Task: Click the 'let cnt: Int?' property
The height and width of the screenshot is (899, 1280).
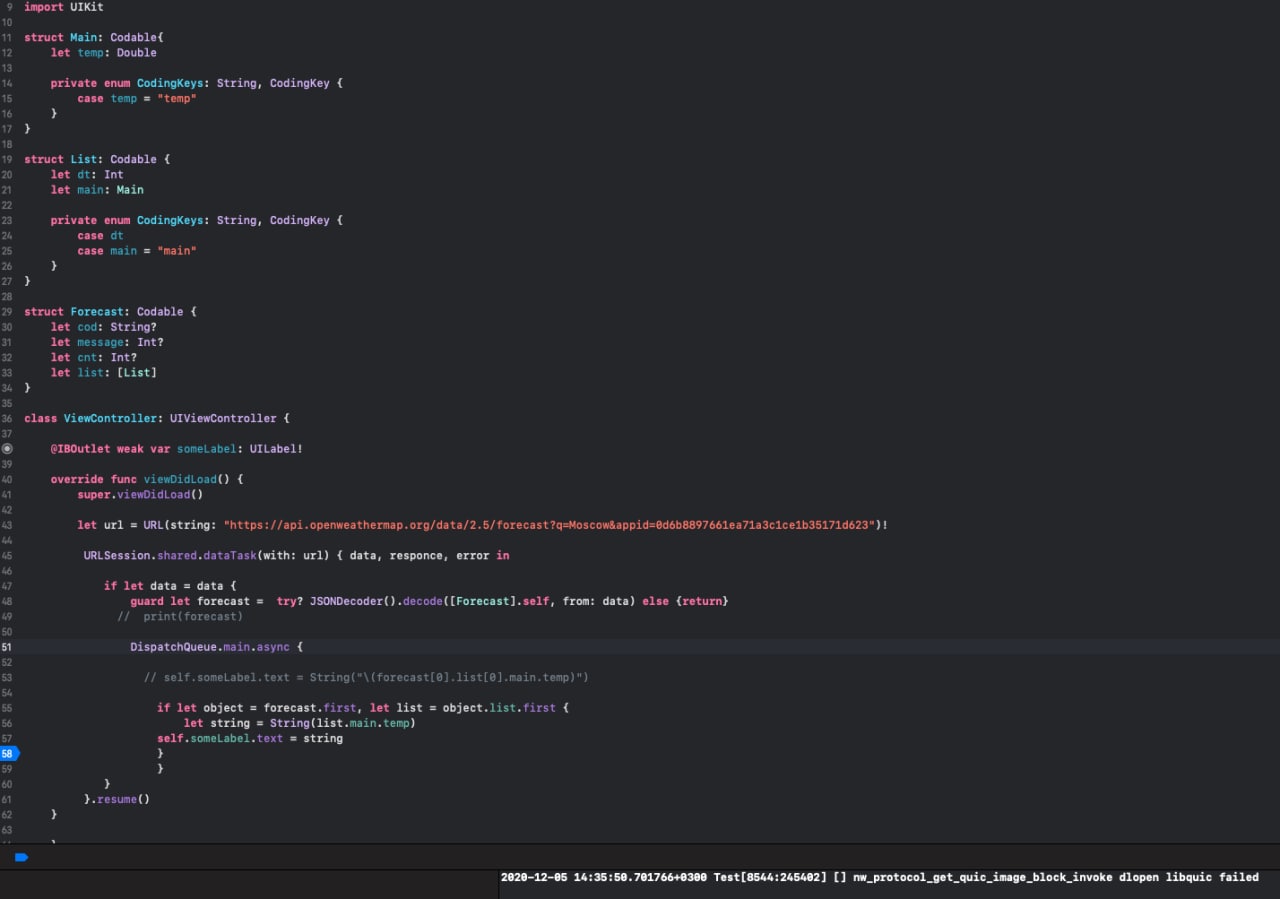Action: pyautogui.click(x=94, y=357)
